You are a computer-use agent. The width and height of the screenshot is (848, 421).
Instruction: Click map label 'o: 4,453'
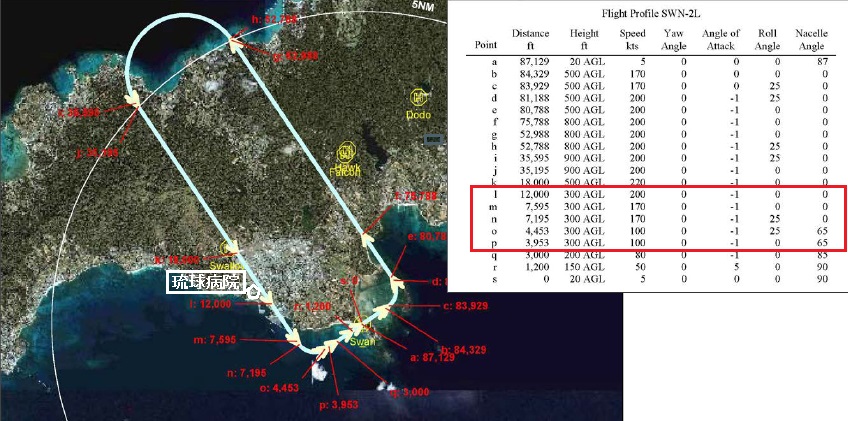tap(279, 388)
